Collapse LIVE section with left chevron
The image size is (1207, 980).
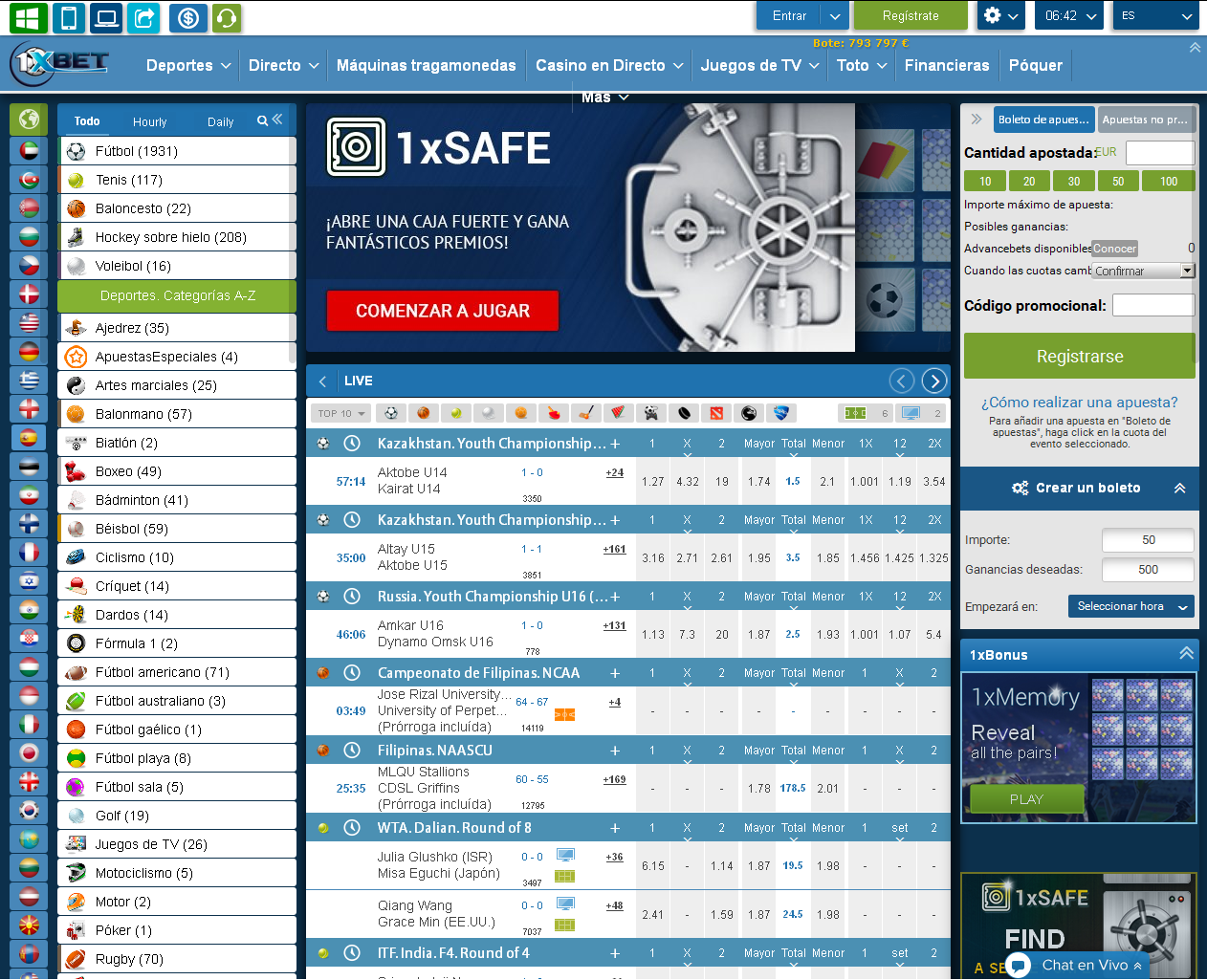point(323,381)
